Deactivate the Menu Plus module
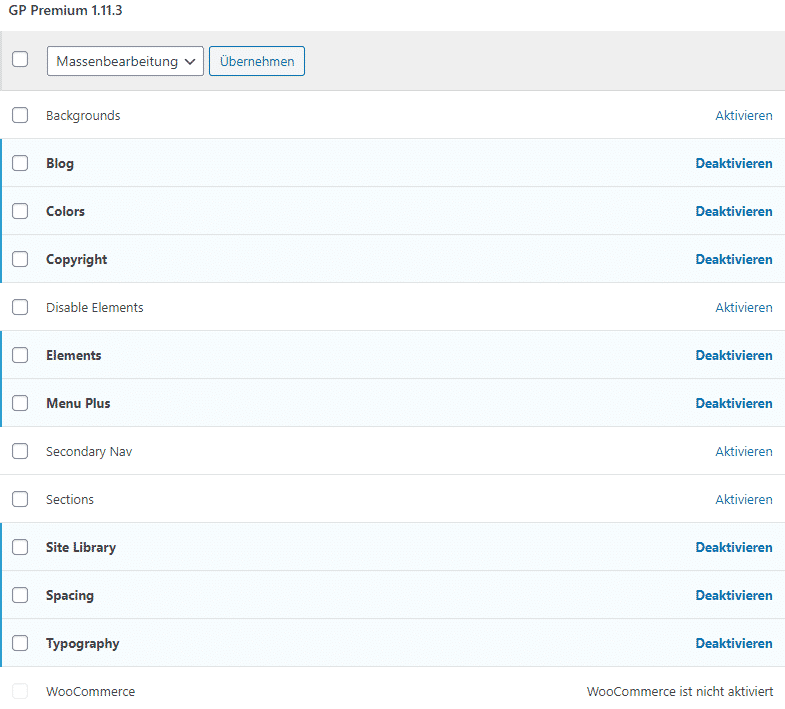Image resolution: width=785 pixels, height=709 pixels. (734, 404)
